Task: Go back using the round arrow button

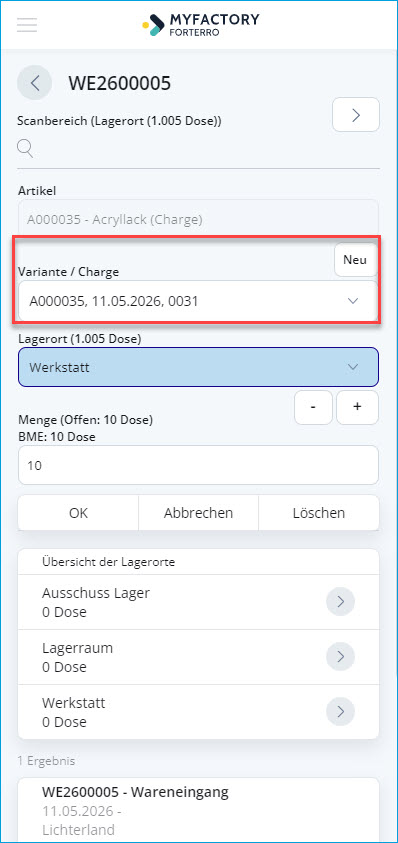Action: [34, 83]
